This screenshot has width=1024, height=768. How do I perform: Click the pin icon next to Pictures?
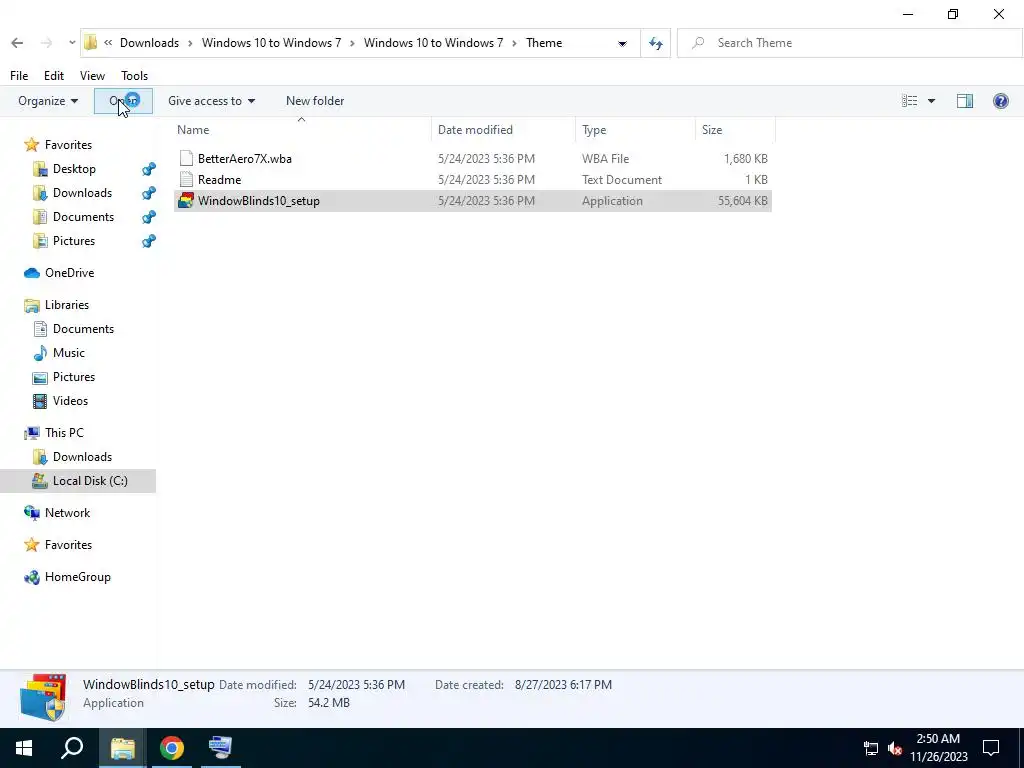click(x=149, y=242)
